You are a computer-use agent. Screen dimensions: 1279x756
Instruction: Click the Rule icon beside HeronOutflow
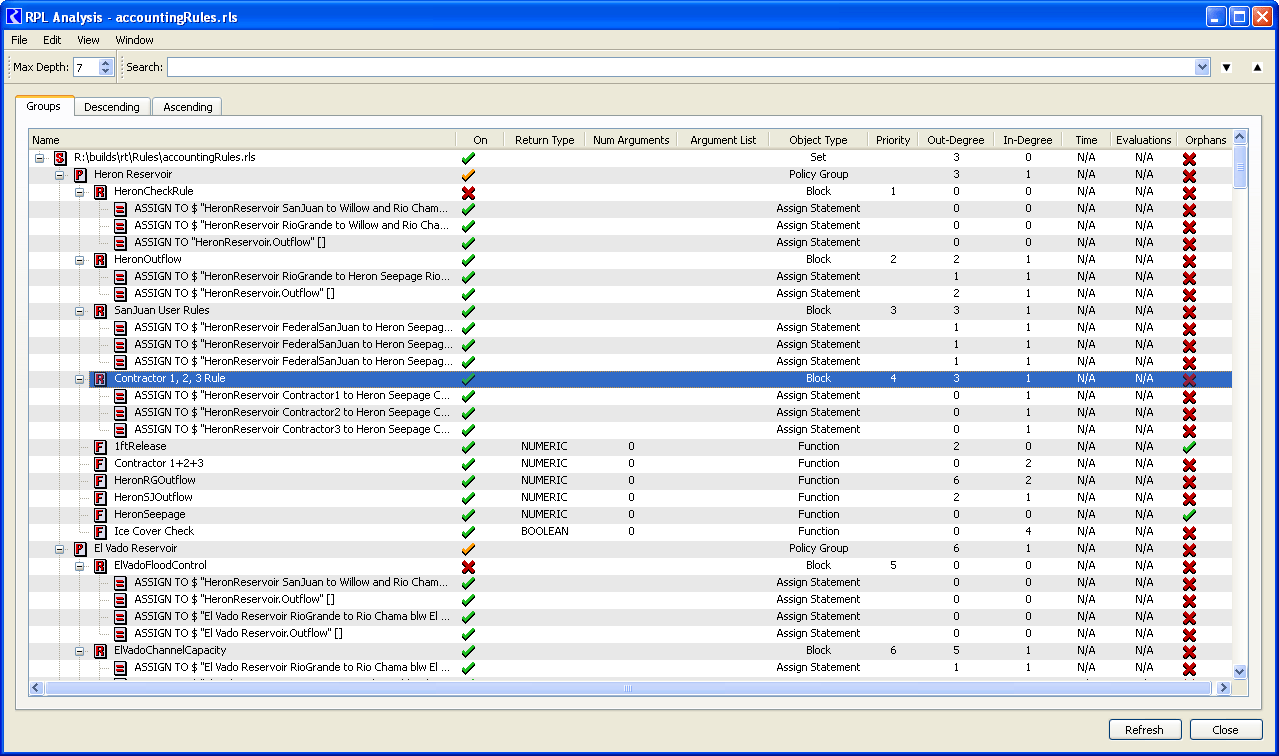click(x=100, y=260)
